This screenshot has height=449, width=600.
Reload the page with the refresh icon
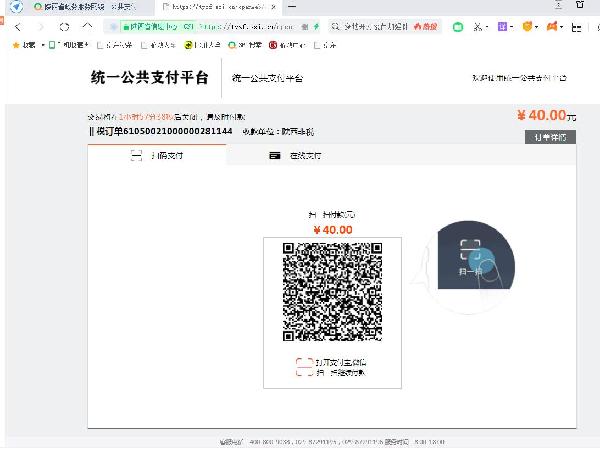coord(64,27)
